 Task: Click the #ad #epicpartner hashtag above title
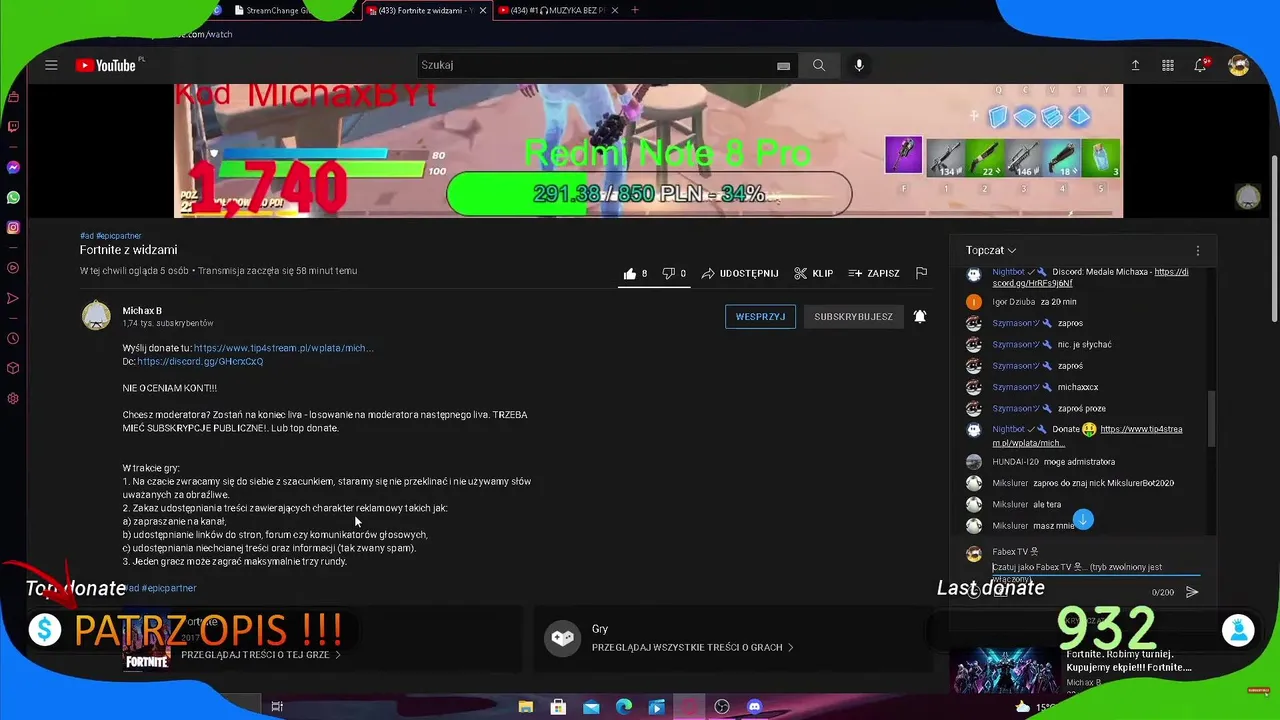[110, 236]
